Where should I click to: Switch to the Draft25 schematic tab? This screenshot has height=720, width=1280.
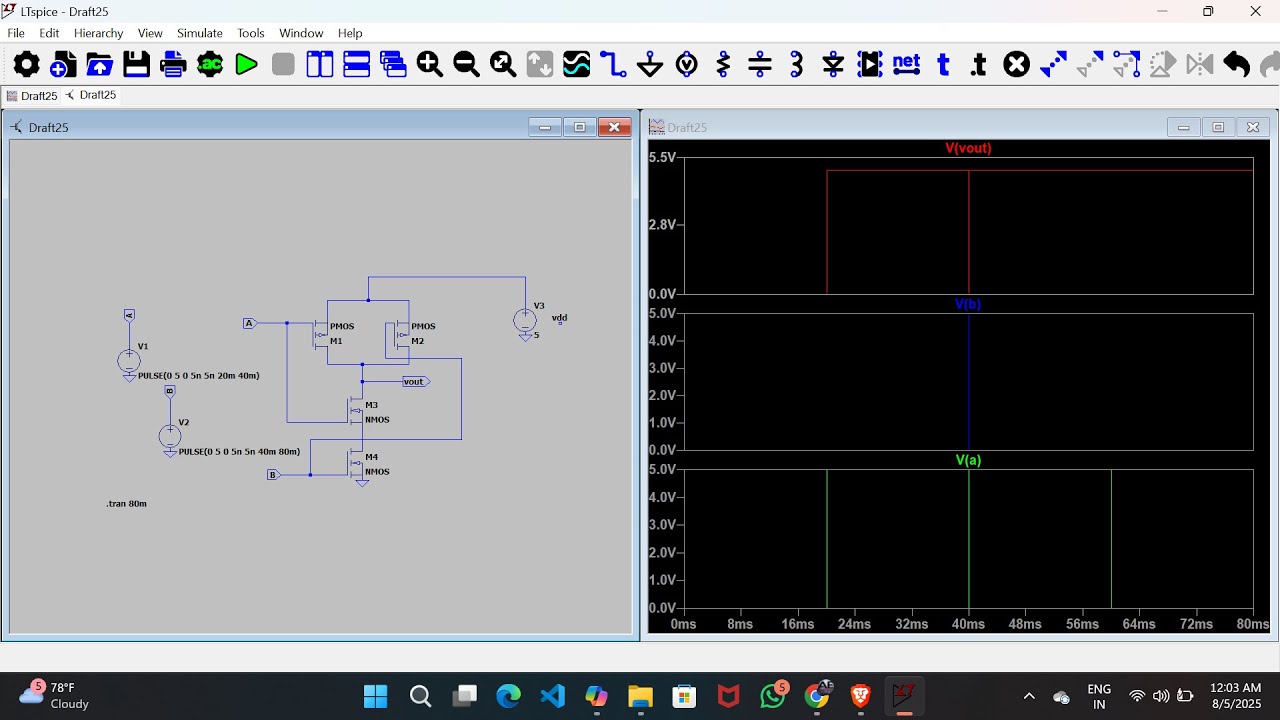click(91, 96)
